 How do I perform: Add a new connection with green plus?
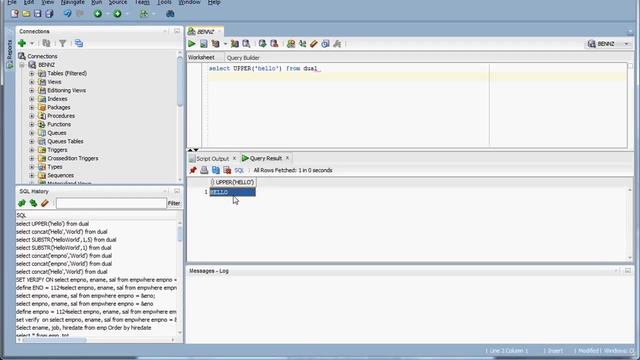click(x=22, y=43)
